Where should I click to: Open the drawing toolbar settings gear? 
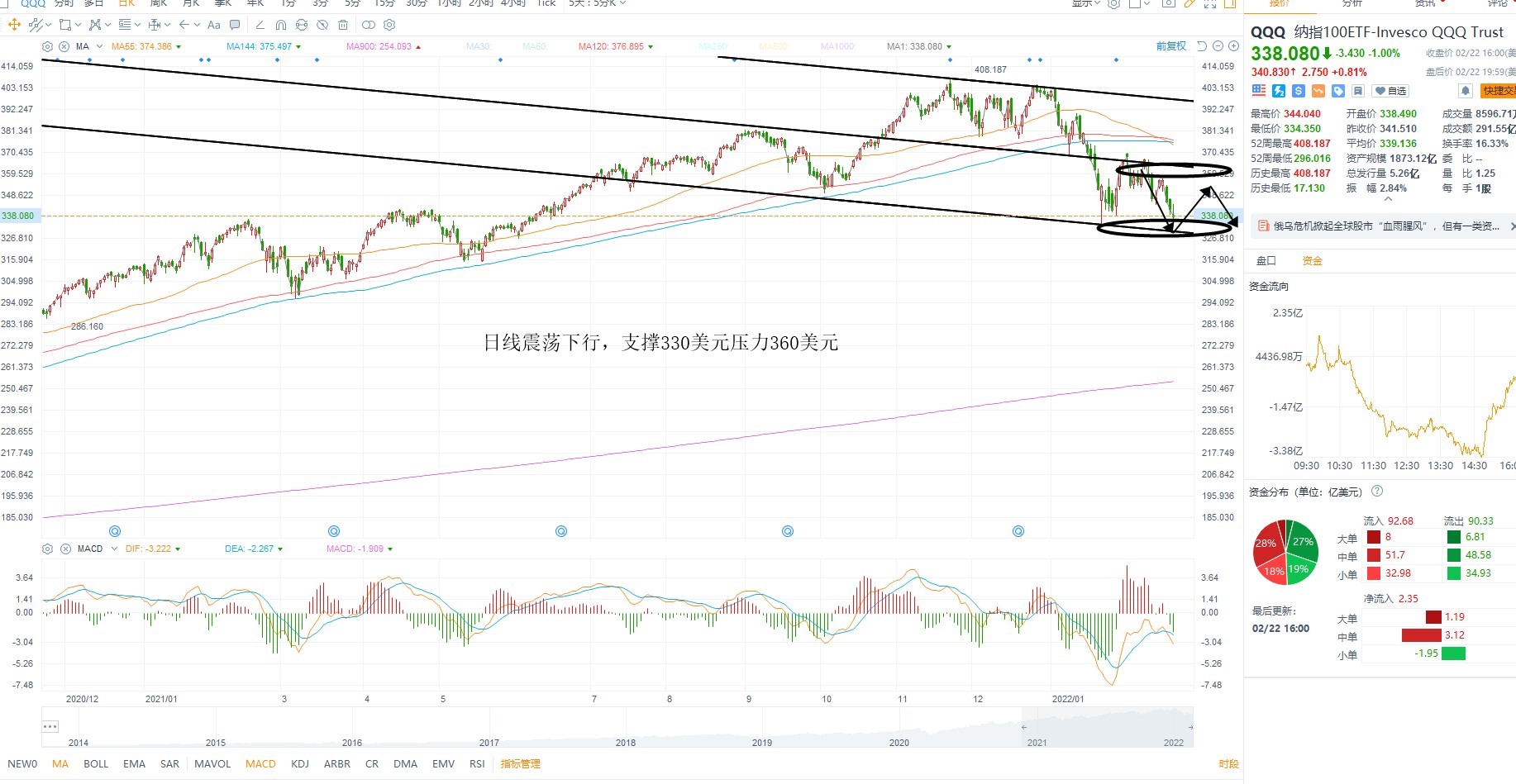(x=389, y=25)
